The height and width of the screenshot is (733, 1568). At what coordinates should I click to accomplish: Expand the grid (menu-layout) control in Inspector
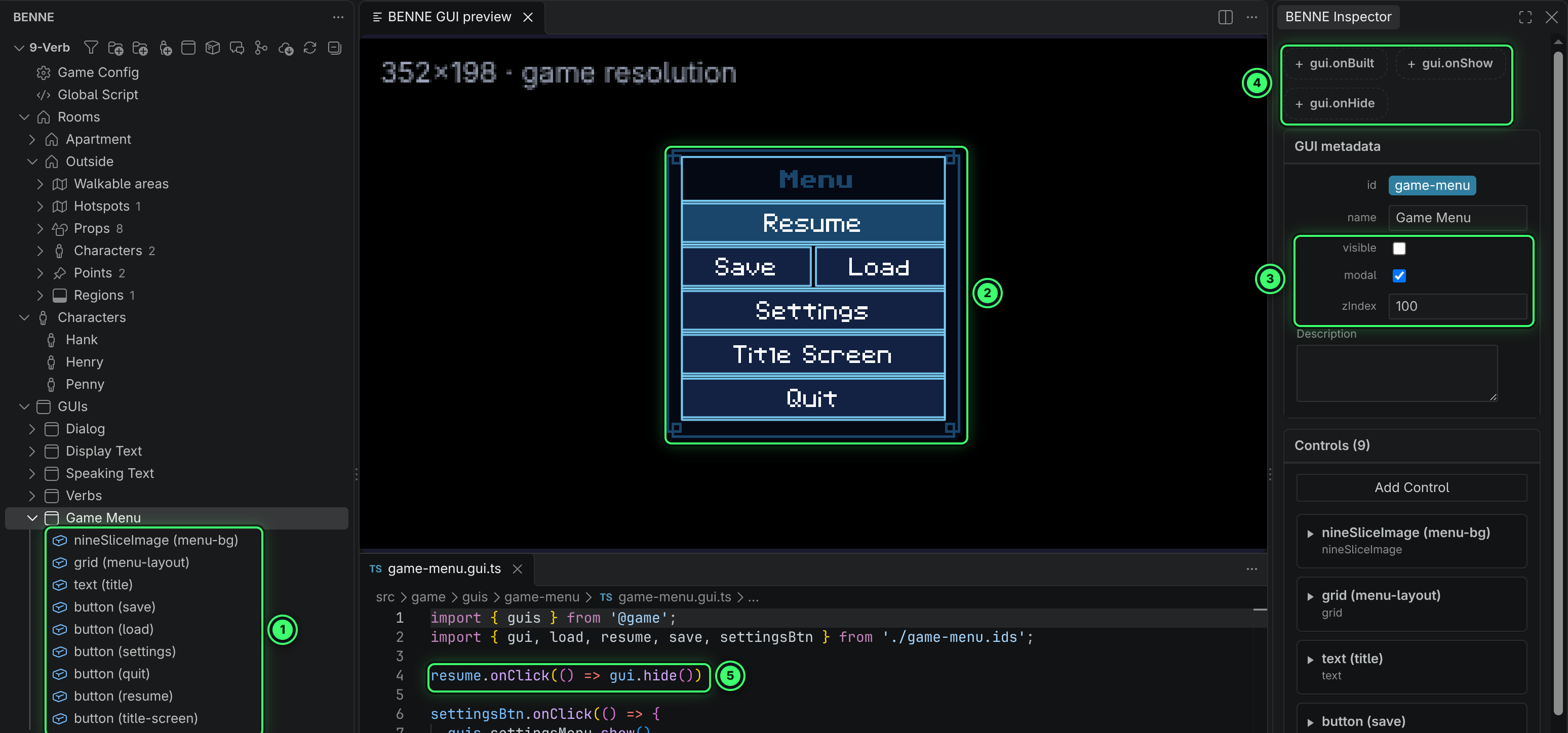[x=1310, y=596]
